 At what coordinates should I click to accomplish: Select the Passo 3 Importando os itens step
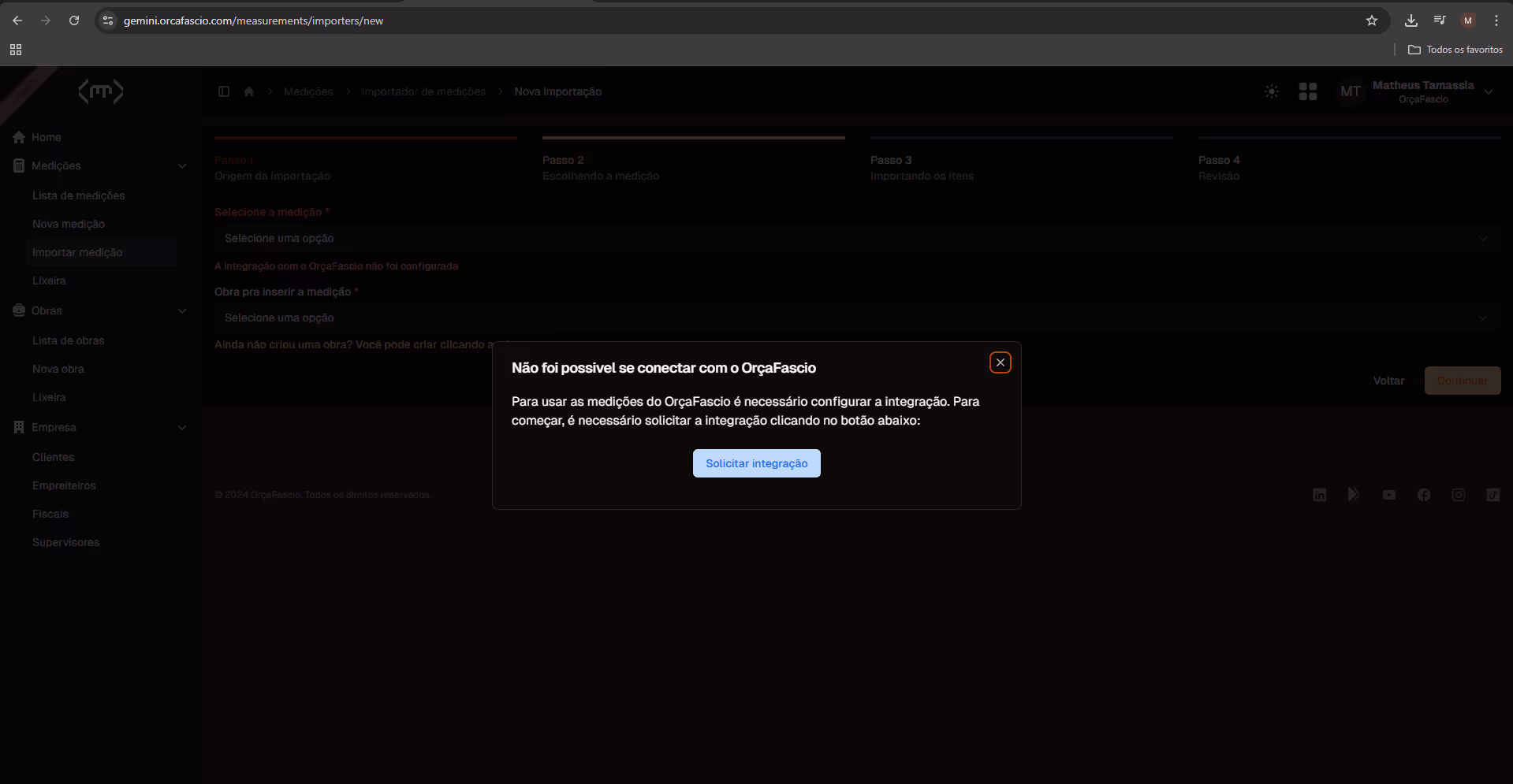pyautogui.click(x=1022, y=160)
